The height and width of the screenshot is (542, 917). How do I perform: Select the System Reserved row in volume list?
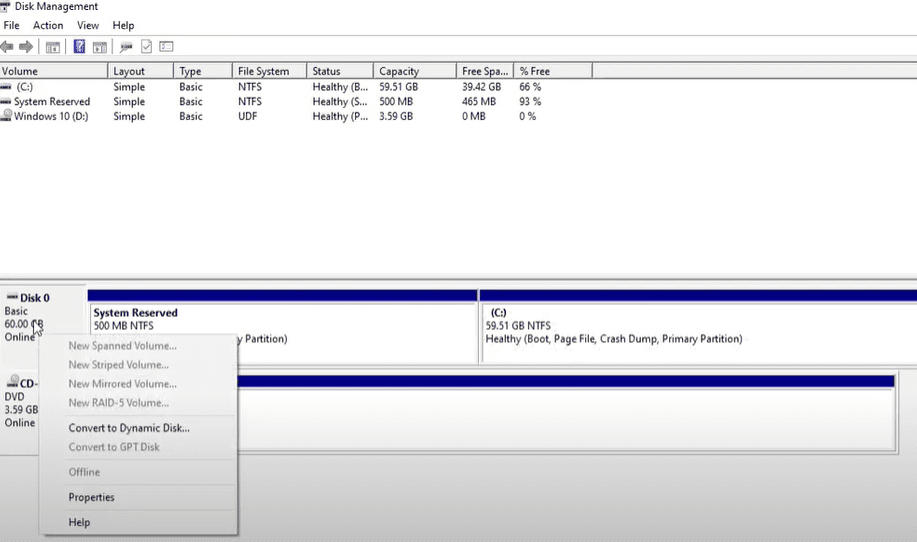coord(52,102)
